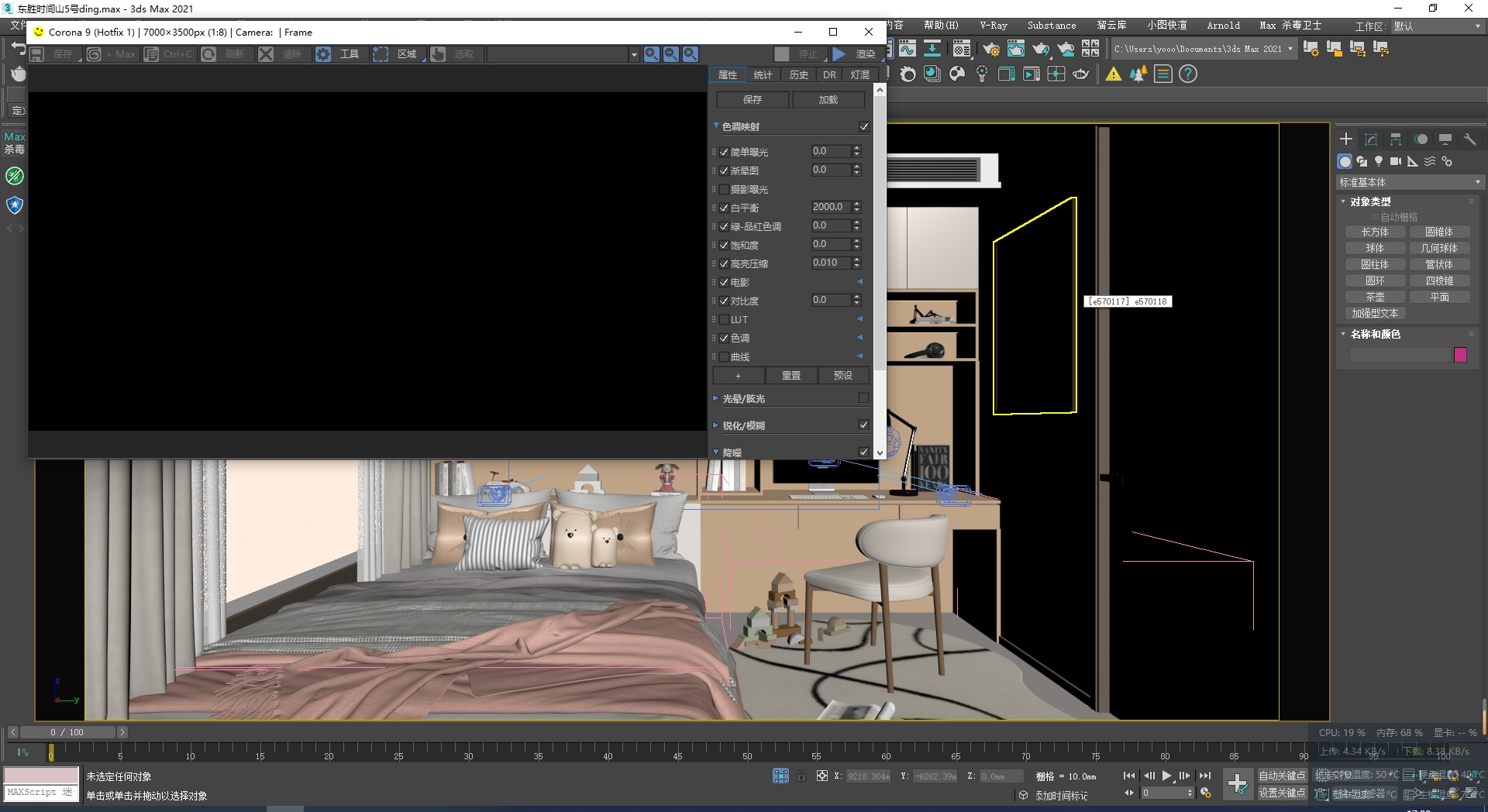Select the Lights bulb category icon
Viewport: 1488px width, 812px height.
pos(1379,161)
